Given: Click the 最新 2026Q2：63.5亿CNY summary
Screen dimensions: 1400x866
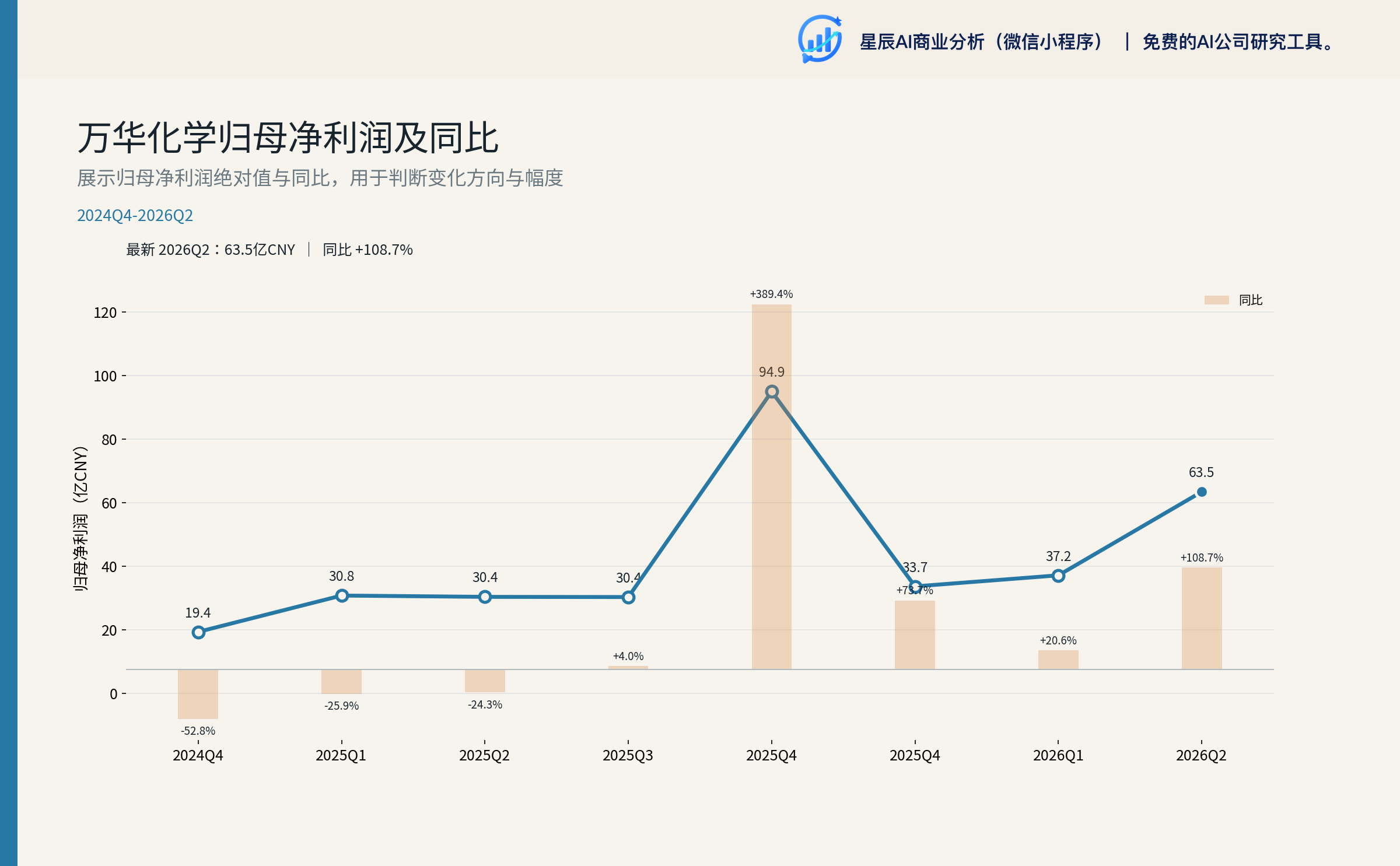Looking at the screenshot, I should 211,250.
